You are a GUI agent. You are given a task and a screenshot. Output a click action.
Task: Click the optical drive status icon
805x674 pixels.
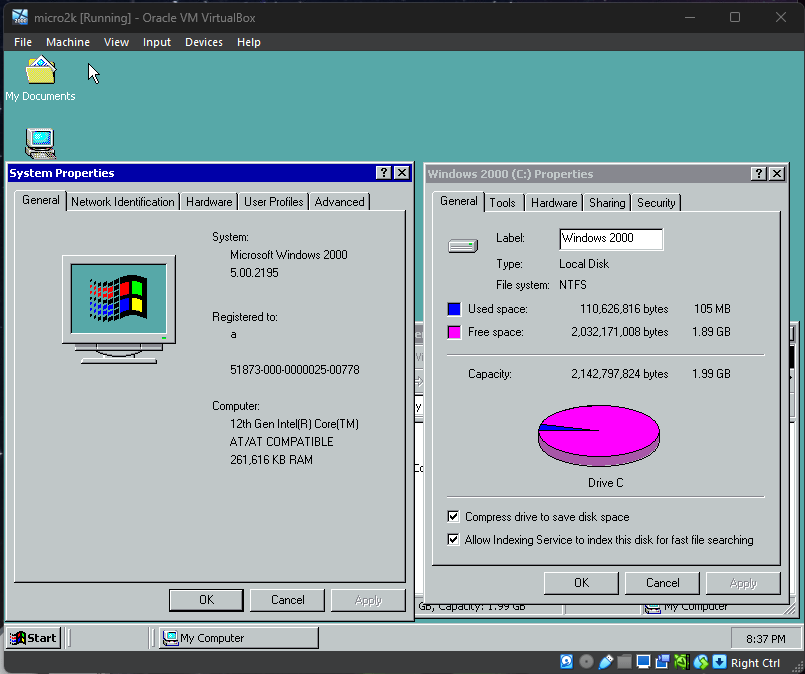point(586,662)
